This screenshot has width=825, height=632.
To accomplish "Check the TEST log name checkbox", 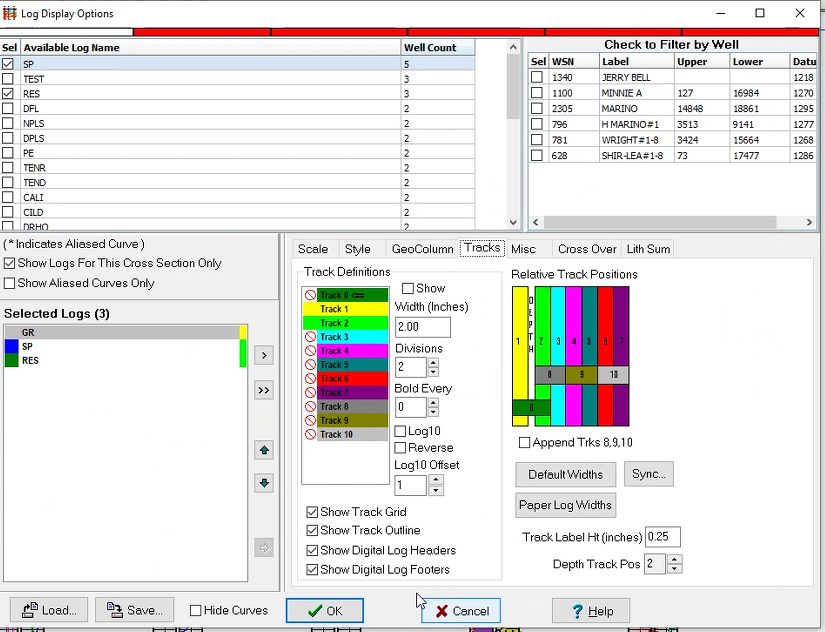I will click(x=9, y=78).
